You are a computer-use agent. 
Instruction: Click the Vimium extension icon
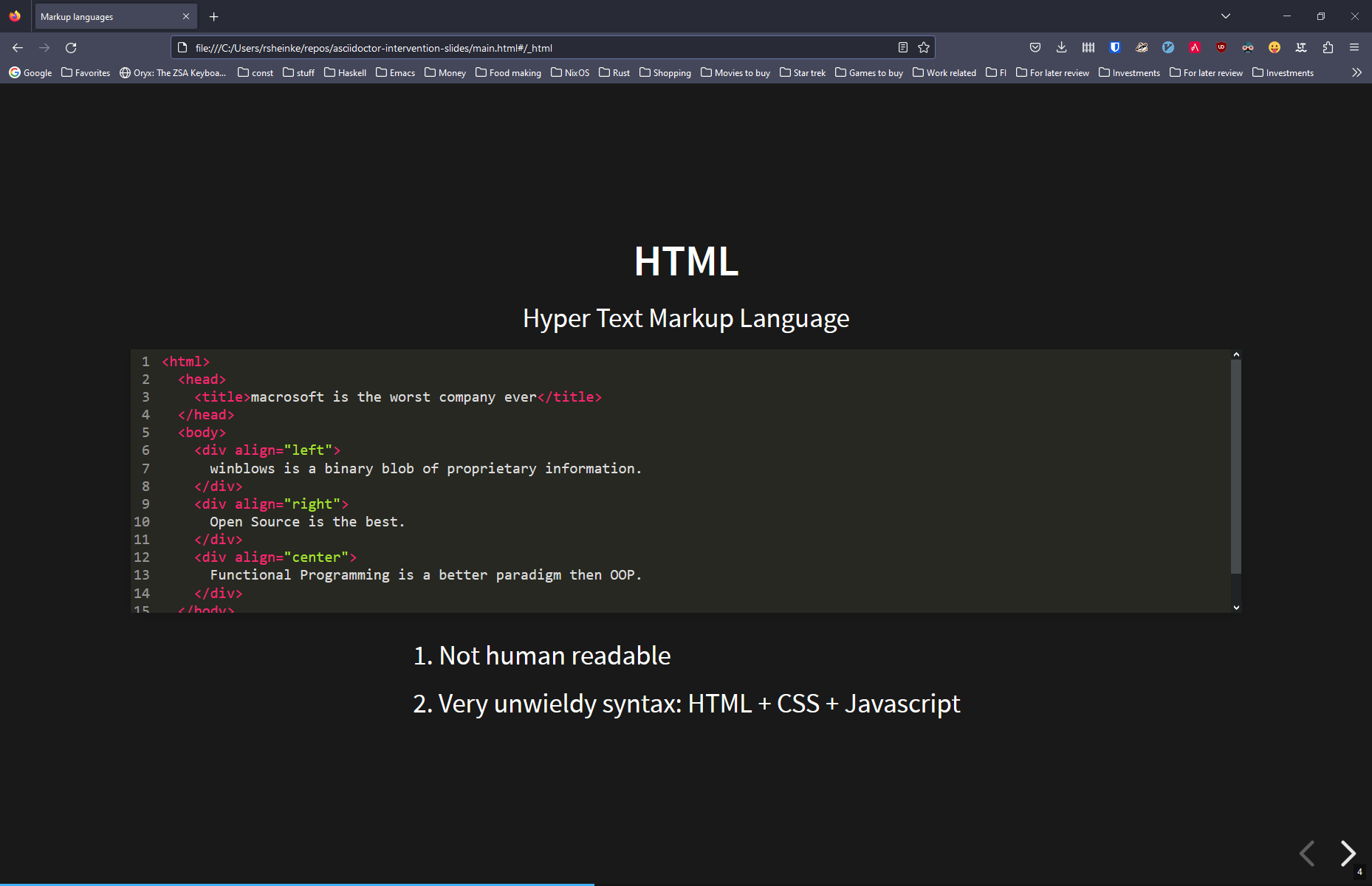click(1167, 47)
